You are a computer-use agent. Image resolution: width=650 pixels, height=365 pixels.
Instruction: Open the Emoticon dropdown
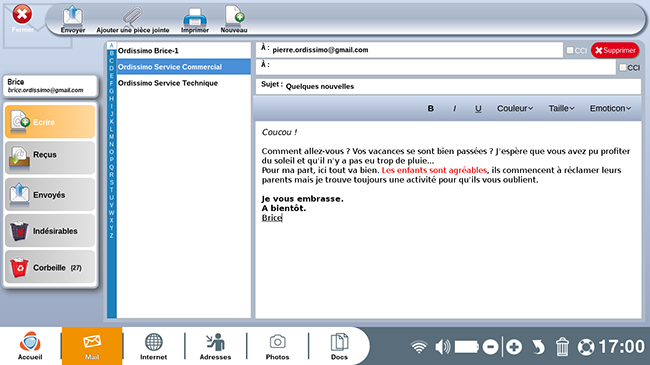[x=610, y=108]
